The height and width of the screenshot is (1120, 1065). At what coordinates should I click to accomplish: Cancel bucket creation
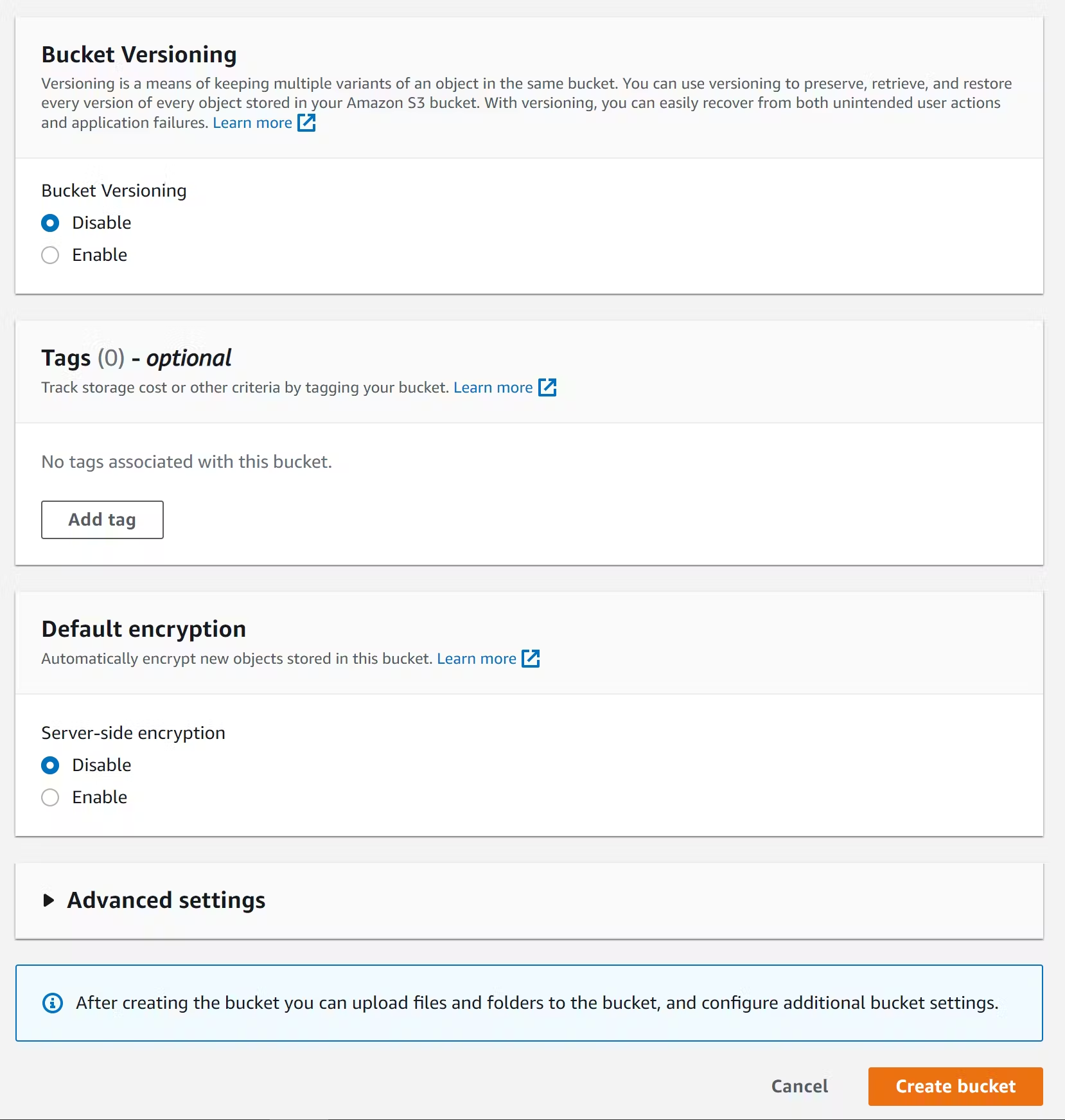tap(800, 1087)
